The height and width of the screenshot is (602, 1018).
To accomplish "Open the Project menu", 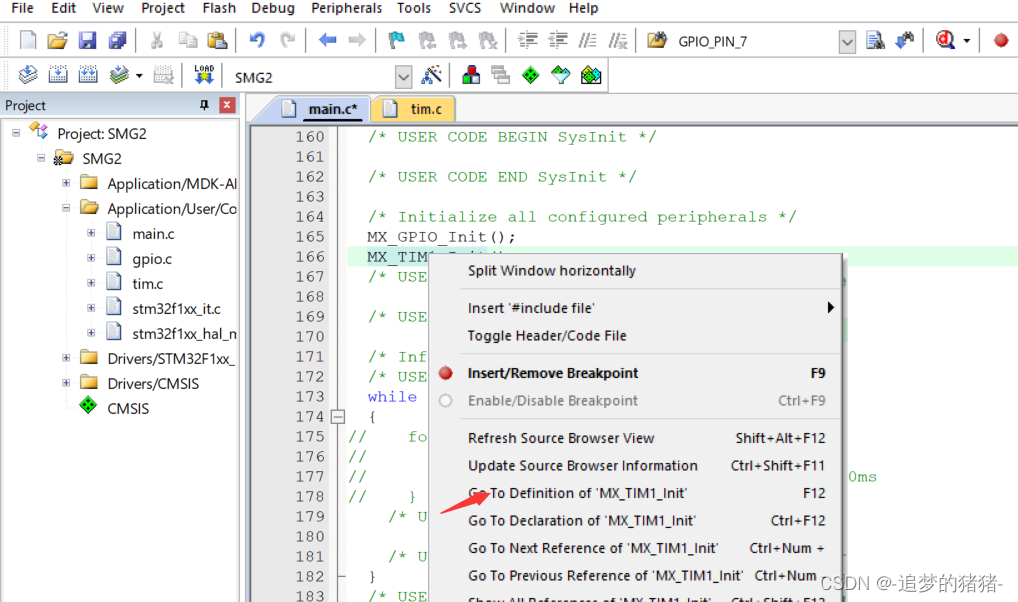I will (163, 8).
